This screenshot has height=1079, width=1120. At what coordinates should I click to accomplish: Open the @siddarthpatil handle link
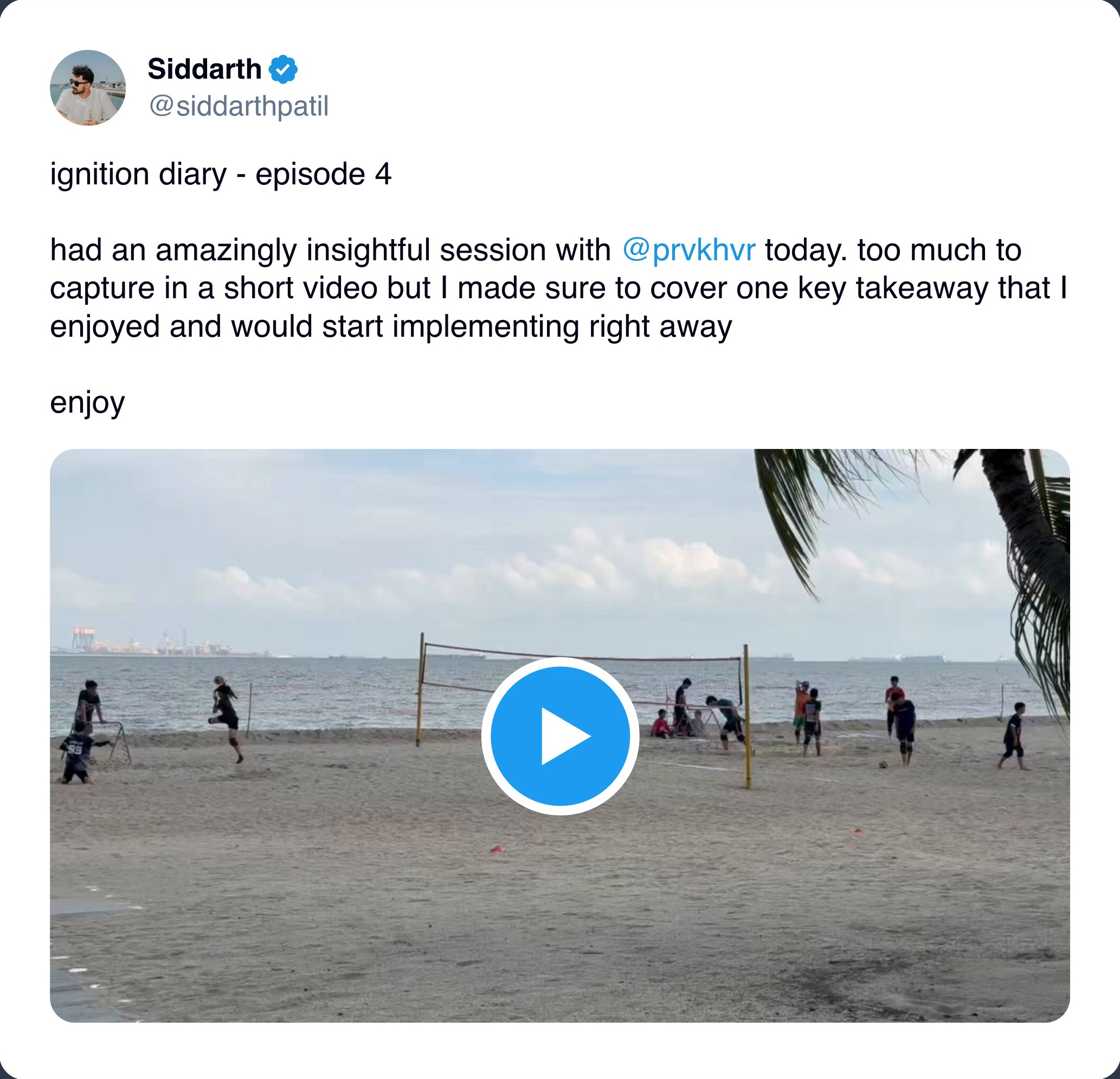click(x=239, y=106)
